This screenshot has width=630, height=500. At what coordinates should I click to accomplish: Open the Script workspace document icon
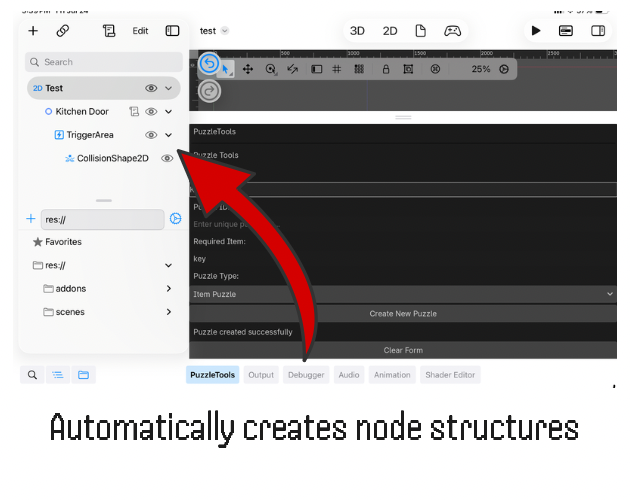pos(420,31)
